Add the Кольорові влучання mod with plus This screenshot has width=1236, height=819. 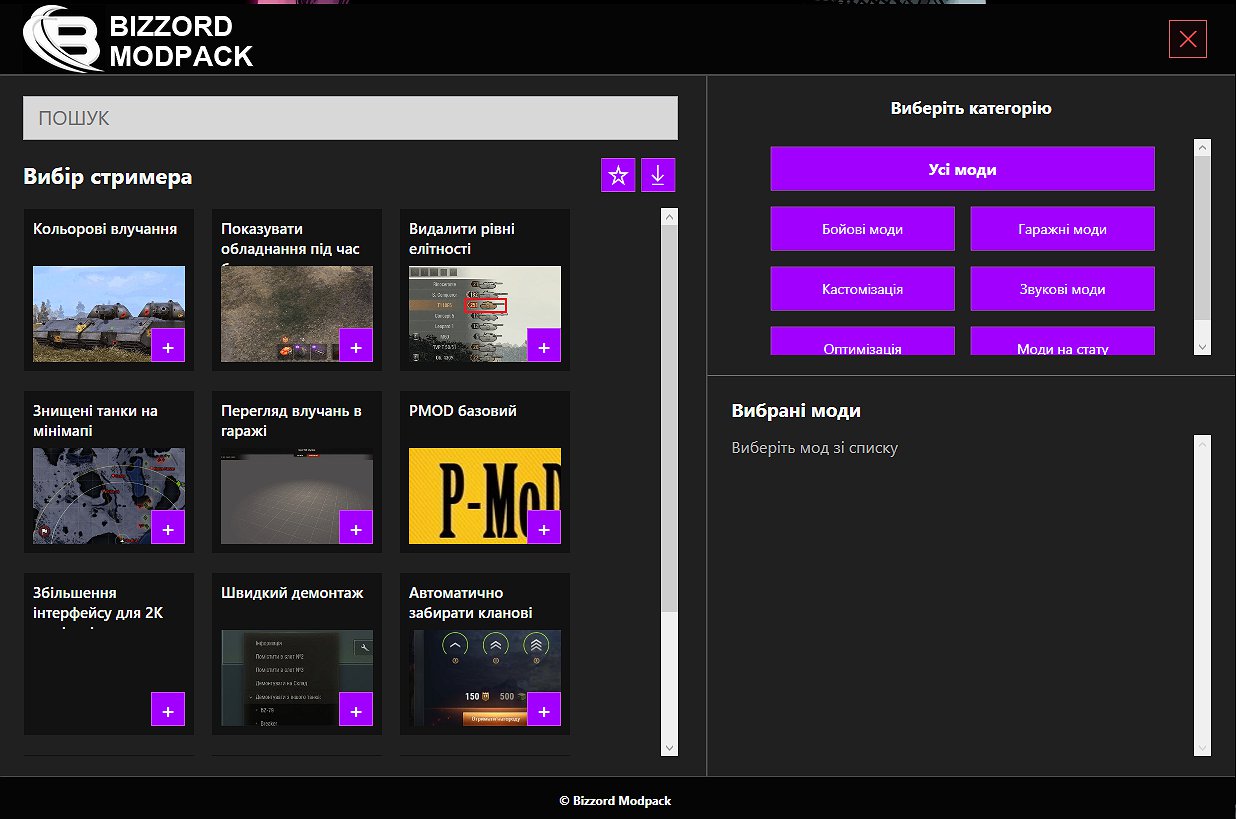coord(168,345)
